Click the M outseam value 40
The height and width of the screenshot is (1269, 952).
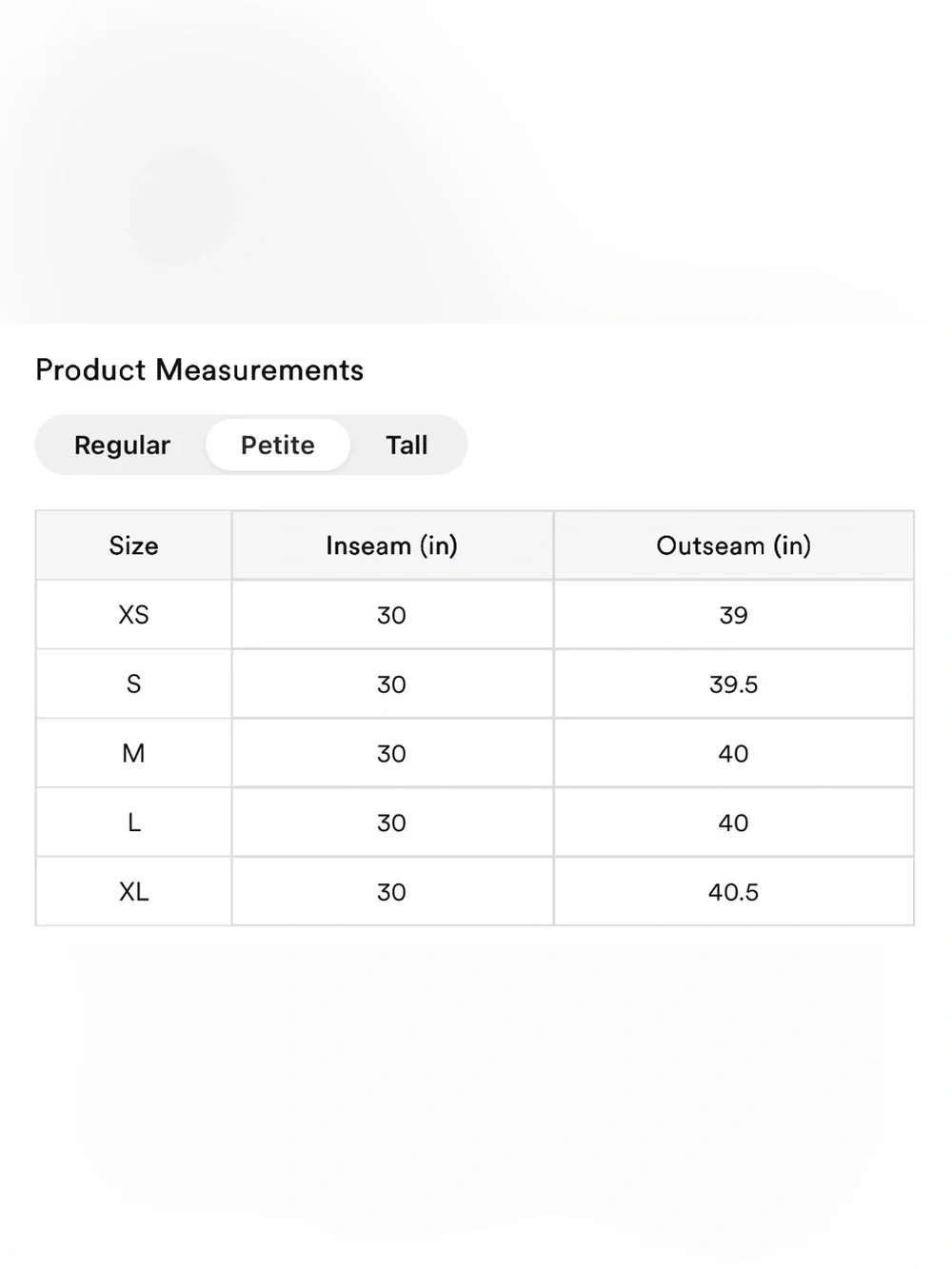point(734,754)
